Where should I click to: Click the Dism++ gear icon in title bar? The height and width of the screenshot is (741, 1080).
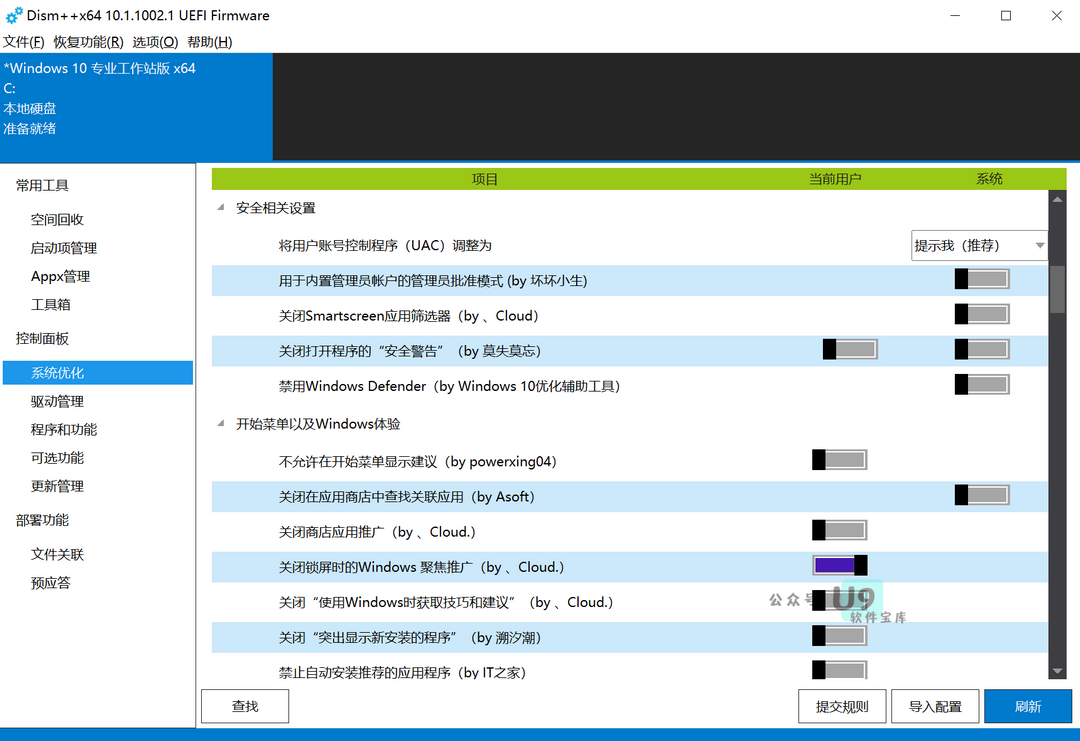[x=14, y=15]
